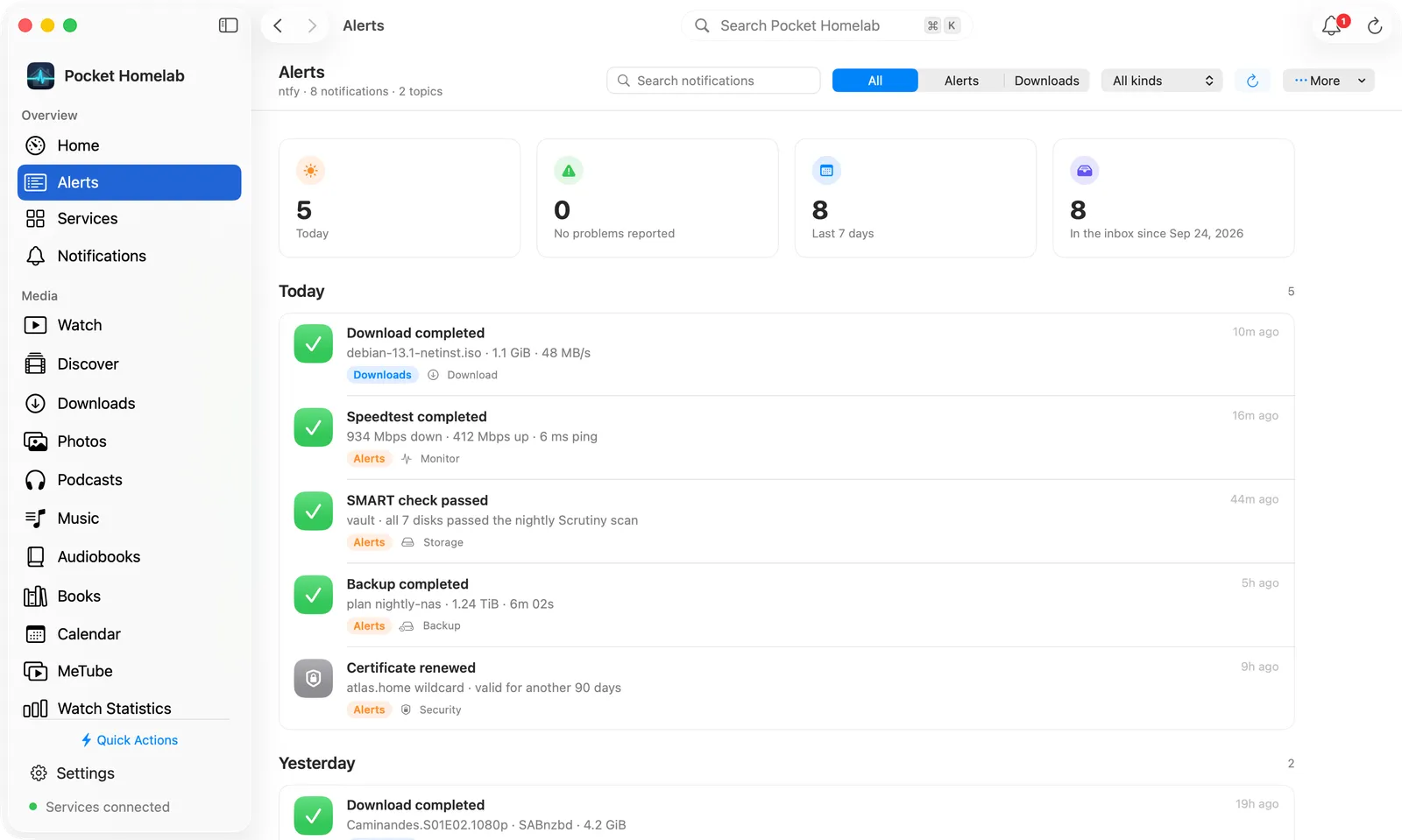Viewport: 1402px width, 840px height.
Task: Click Services connected status text
Action: (108, 807)
